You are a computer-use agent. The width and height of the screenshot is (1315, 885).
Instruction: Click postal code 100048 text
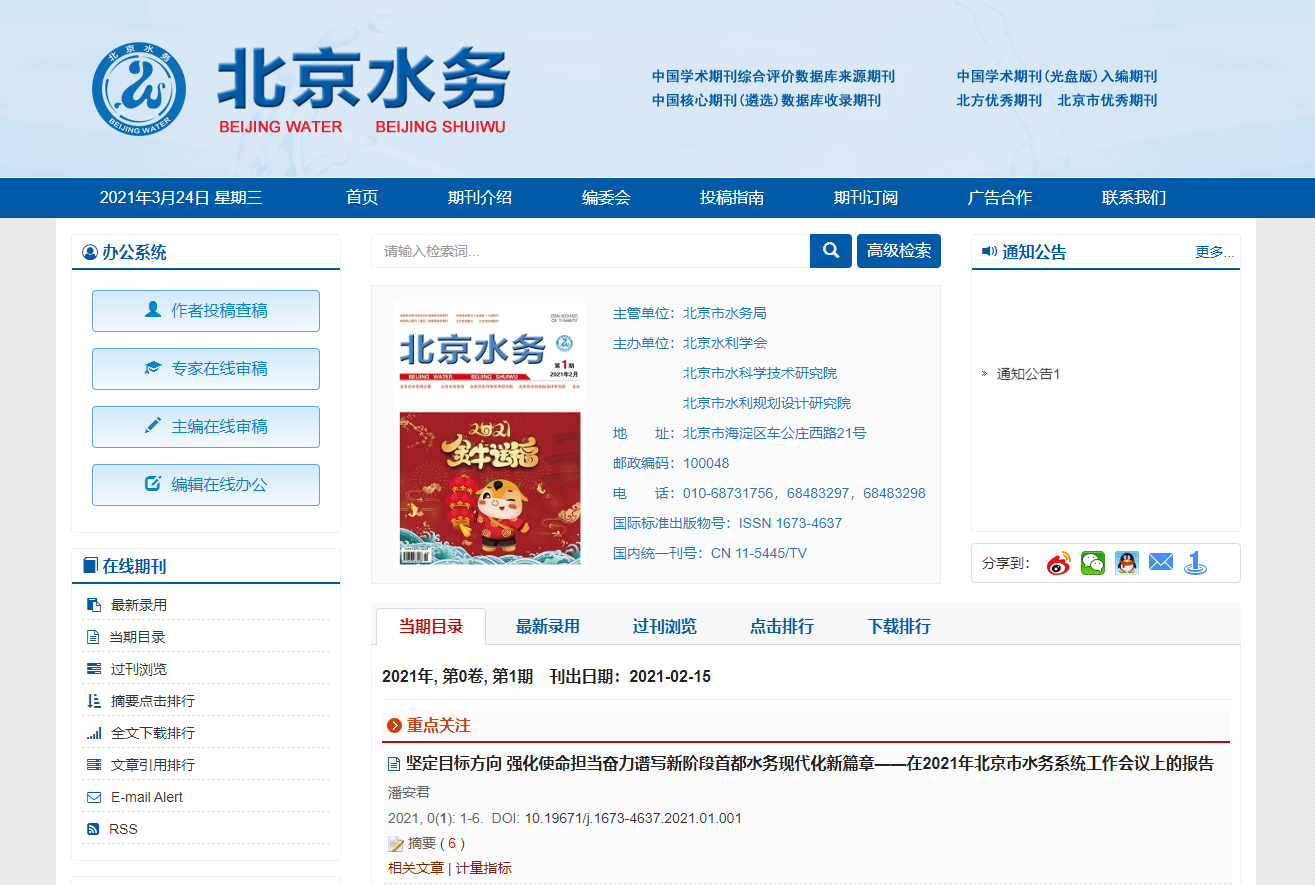click(x=706, y=463)
